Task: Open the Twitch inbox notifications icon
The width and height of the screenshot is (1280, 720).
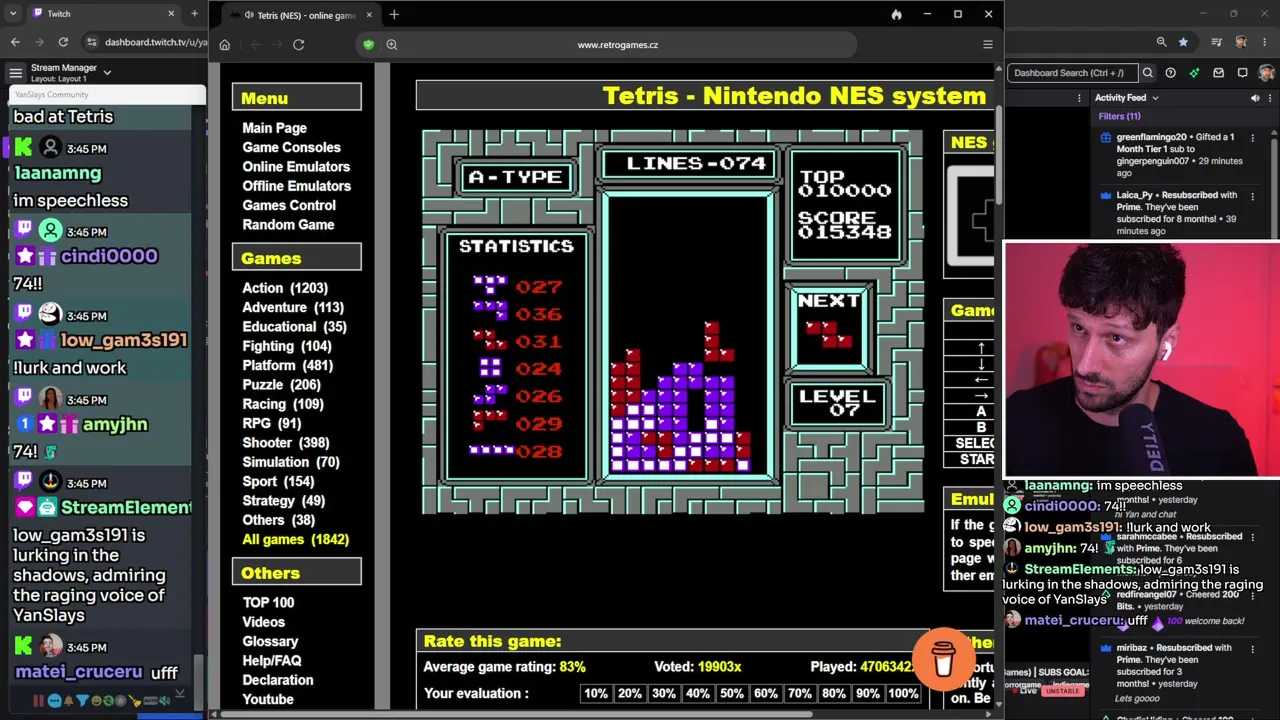Action: 1218,72
